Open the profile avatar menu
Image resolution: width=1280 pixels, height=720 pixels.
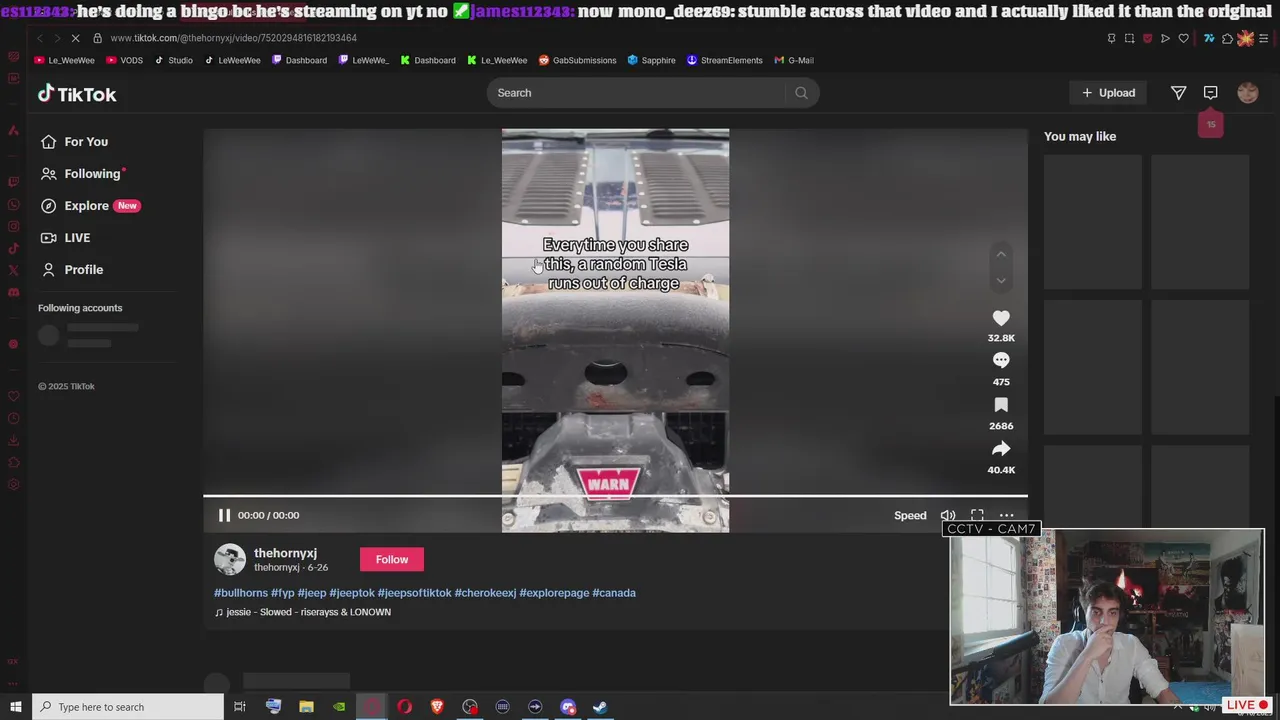(1248, 93)
